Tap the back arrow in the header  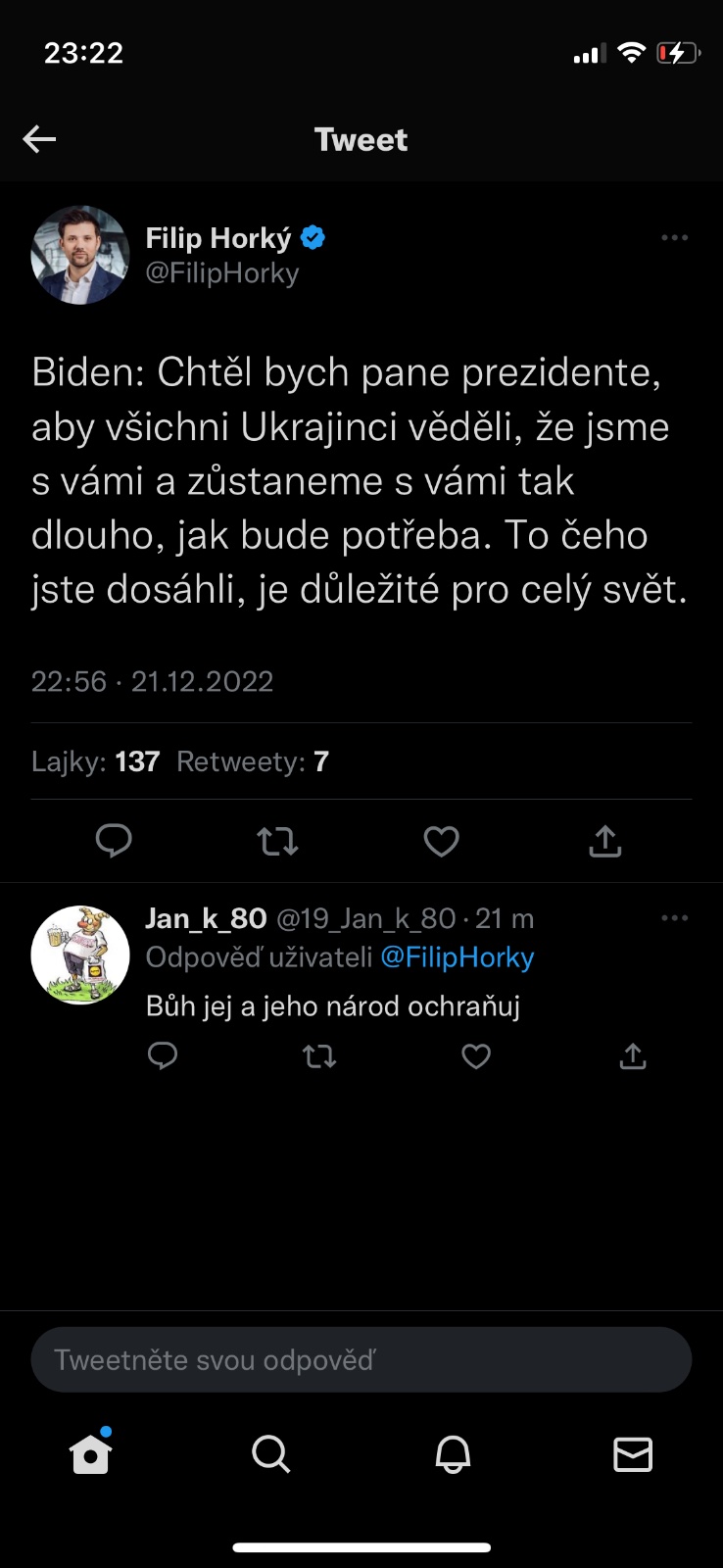pyautogui.click(x=39, y=139)
